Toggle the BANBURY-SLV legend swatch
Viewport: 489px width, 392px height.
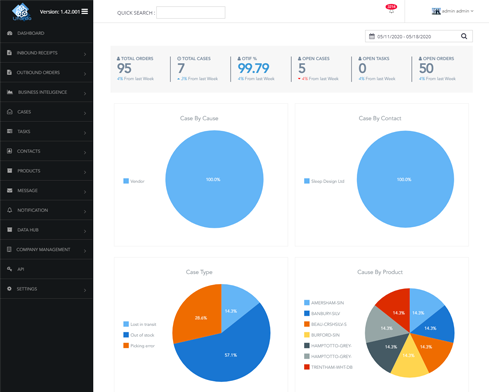(307, 313)
